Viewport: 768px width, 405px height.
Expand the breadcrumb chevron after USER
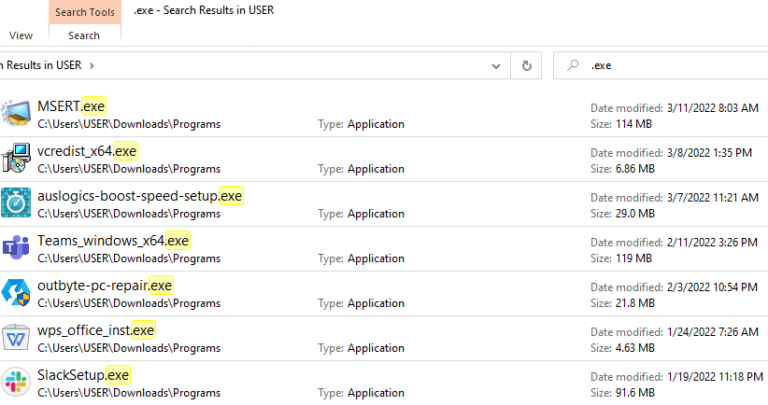[92, 66]
